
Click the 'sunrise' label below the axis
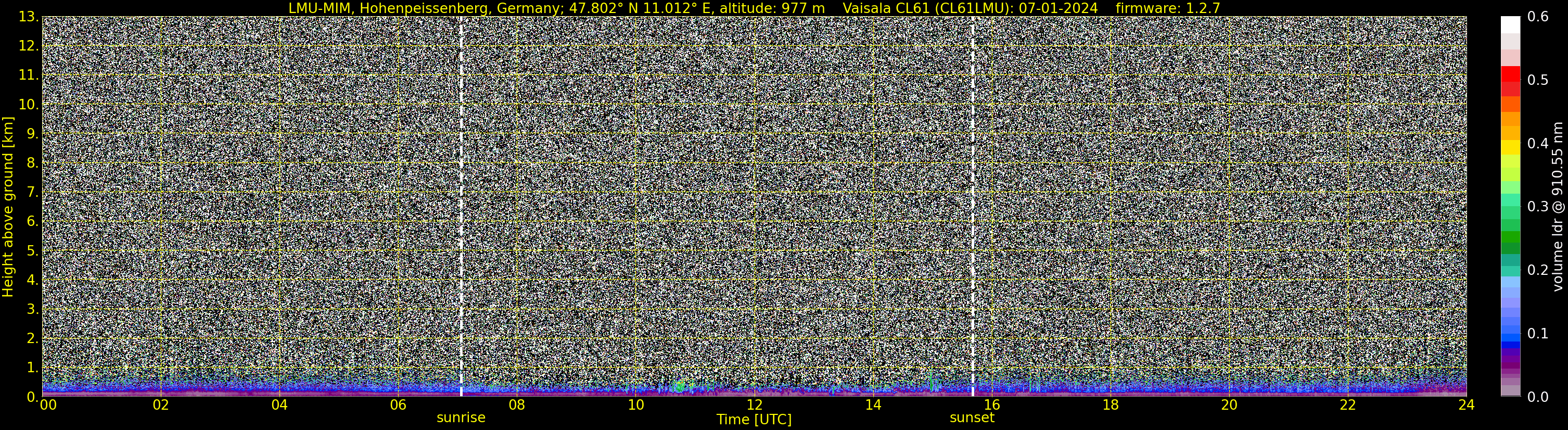pos(461,418)
